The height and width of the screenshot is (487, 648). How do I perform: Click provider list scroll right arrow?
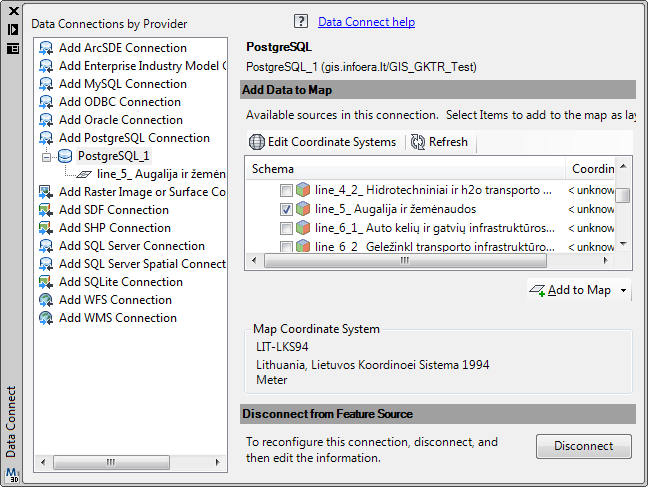[x=217, y=462]
